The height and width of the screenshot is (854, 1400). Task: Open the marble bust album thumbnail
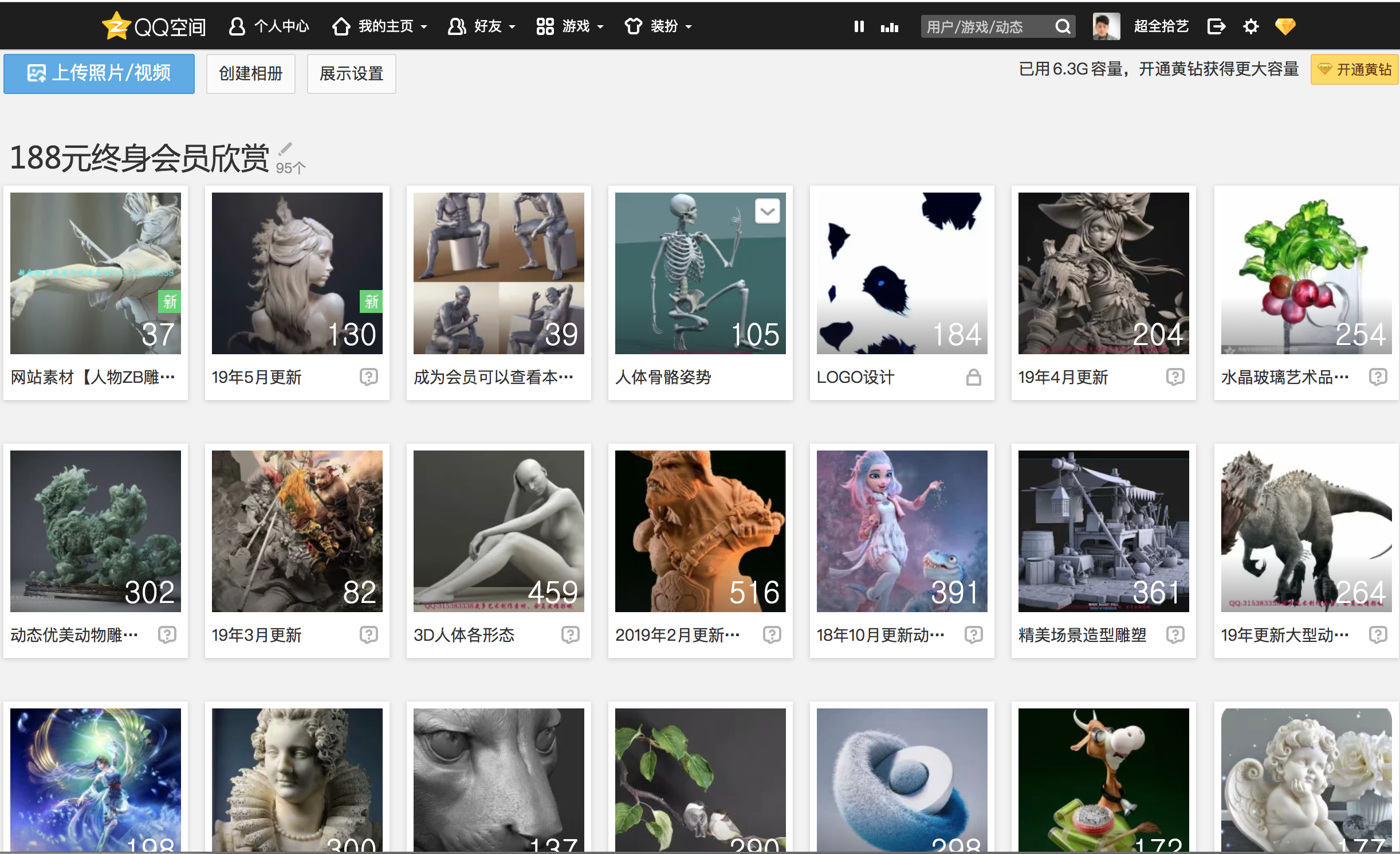297,780
